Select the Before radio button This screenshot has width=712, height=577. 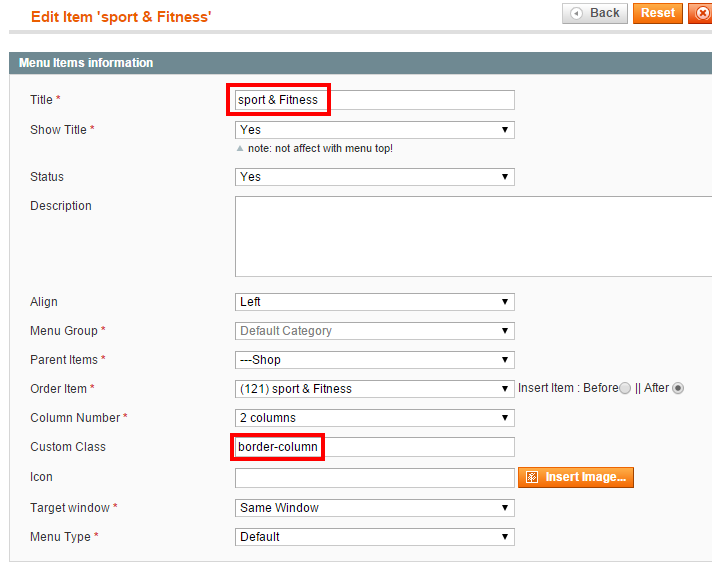point(625,388)
